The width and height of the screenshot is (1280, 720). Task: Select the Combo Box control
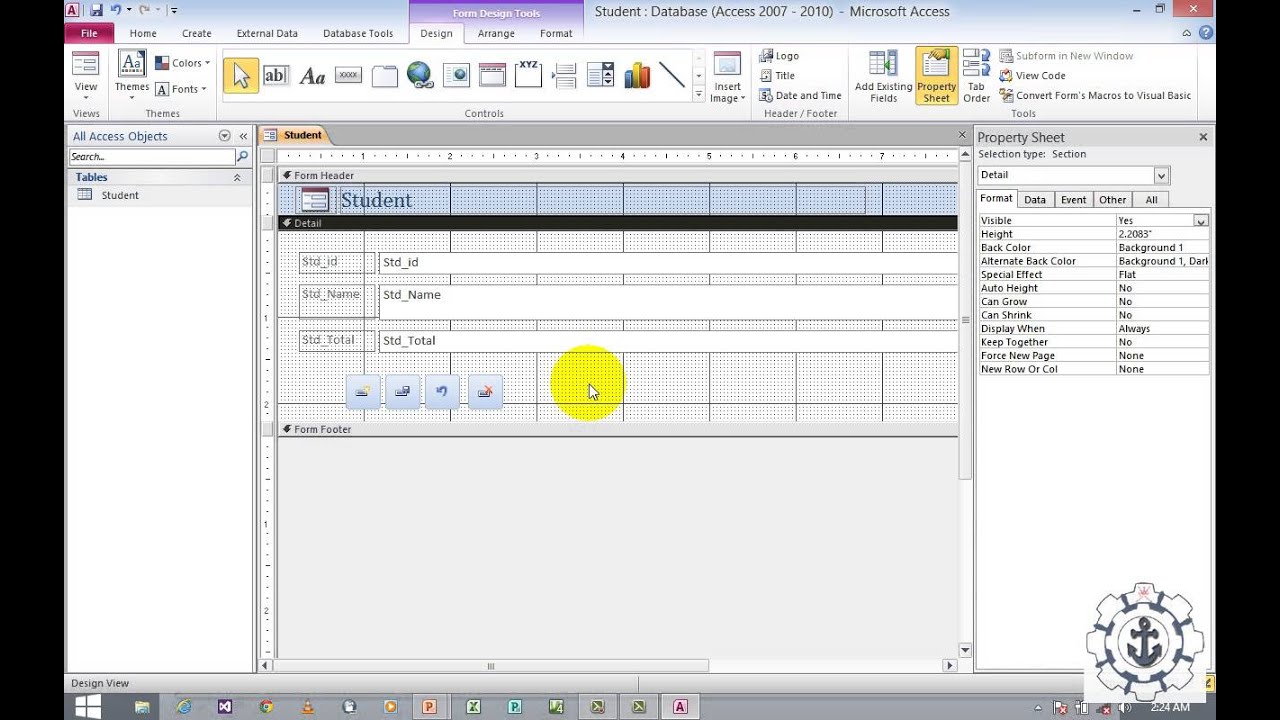pos(600,76)
